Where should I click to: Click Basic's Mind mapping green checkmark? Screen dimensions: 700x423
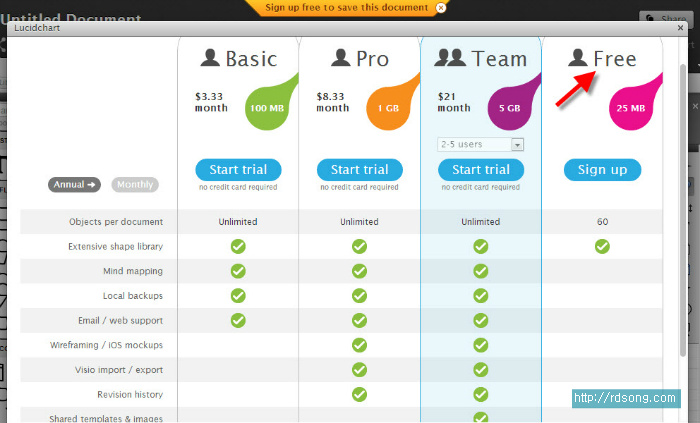click(238, 271)
